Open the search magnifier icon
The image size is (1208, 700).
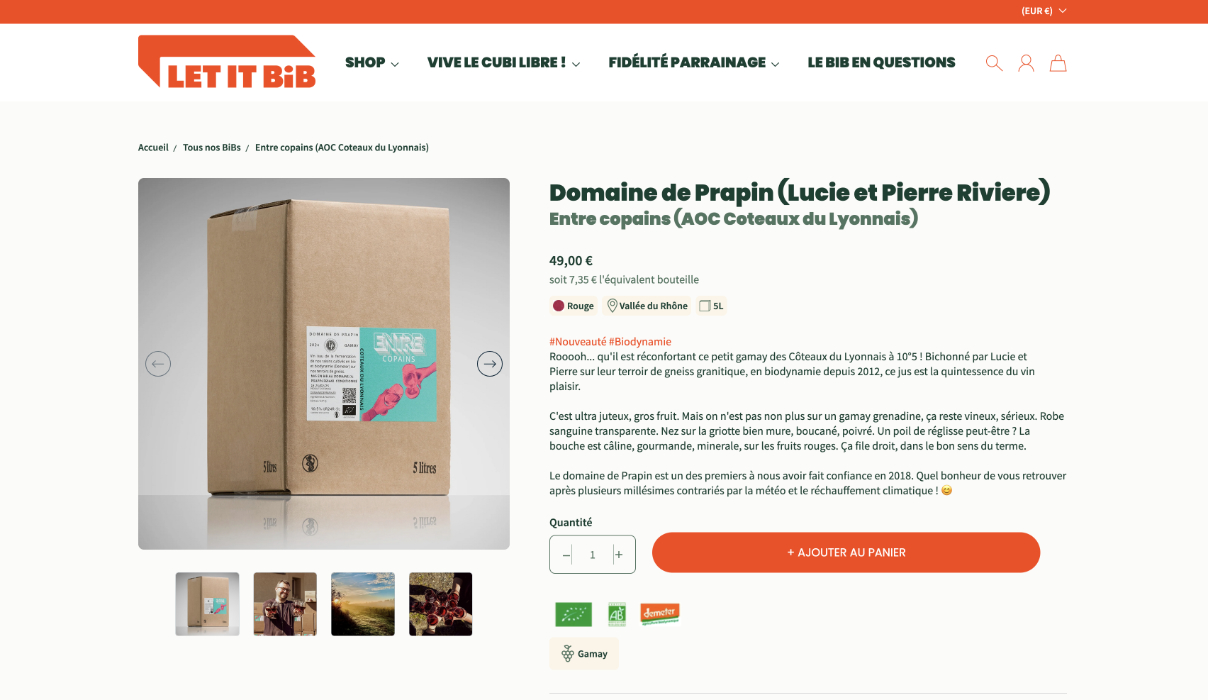[993, 63]
